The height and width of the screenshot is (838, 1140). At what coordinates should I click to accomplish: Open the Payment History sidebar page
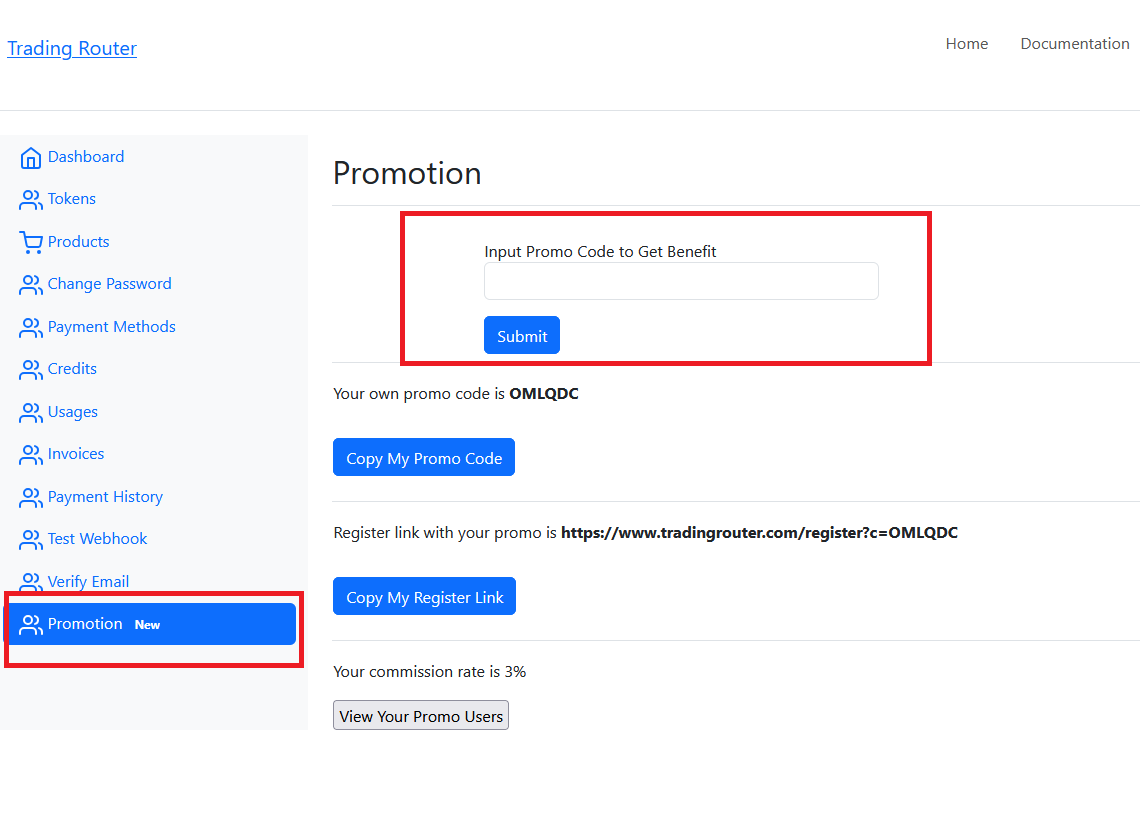tap(105, 497)
